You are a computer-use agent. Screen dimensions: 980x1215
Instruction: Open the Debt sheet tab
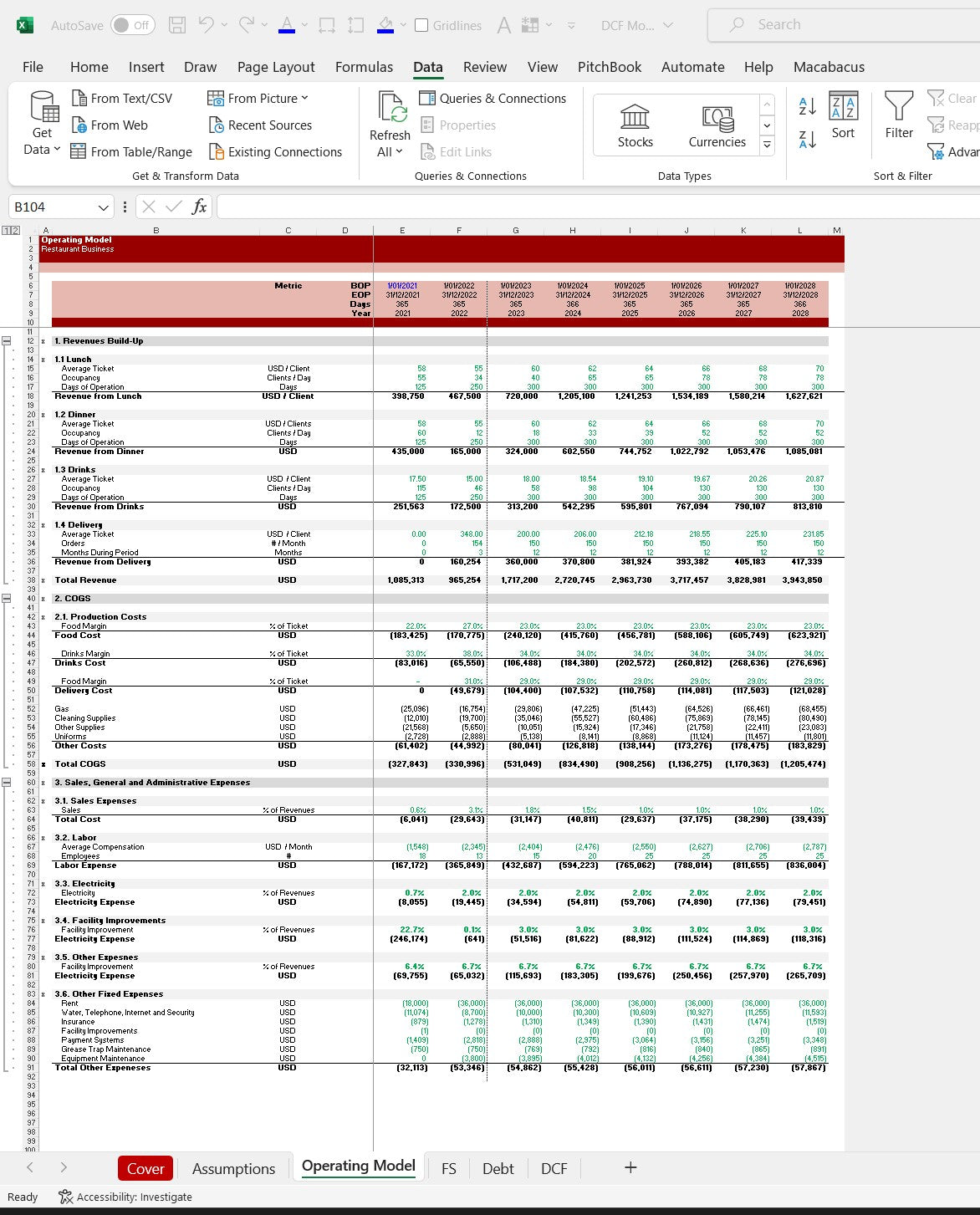[498, 1168]
